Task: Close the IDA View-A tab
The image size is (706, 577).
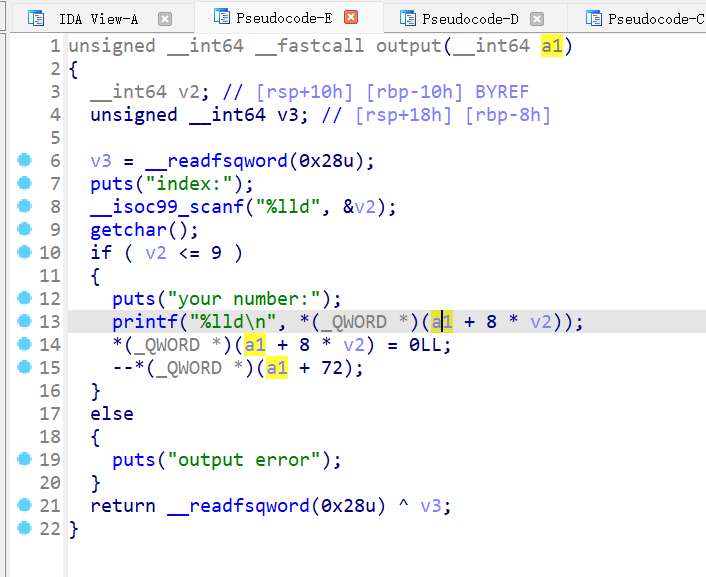Action: [165, 18]
